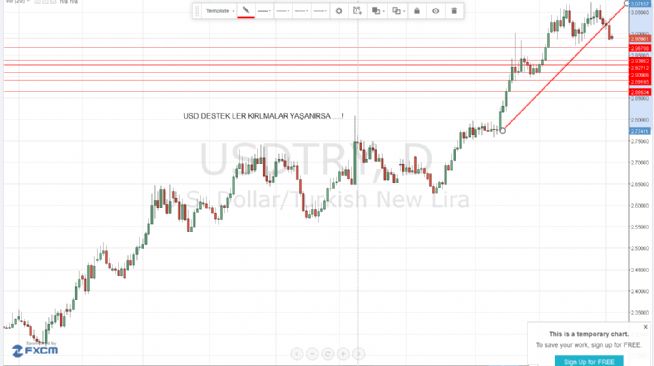Click the scroll left chart control
This screenshot has height=366, width=654.
[297, 354]
